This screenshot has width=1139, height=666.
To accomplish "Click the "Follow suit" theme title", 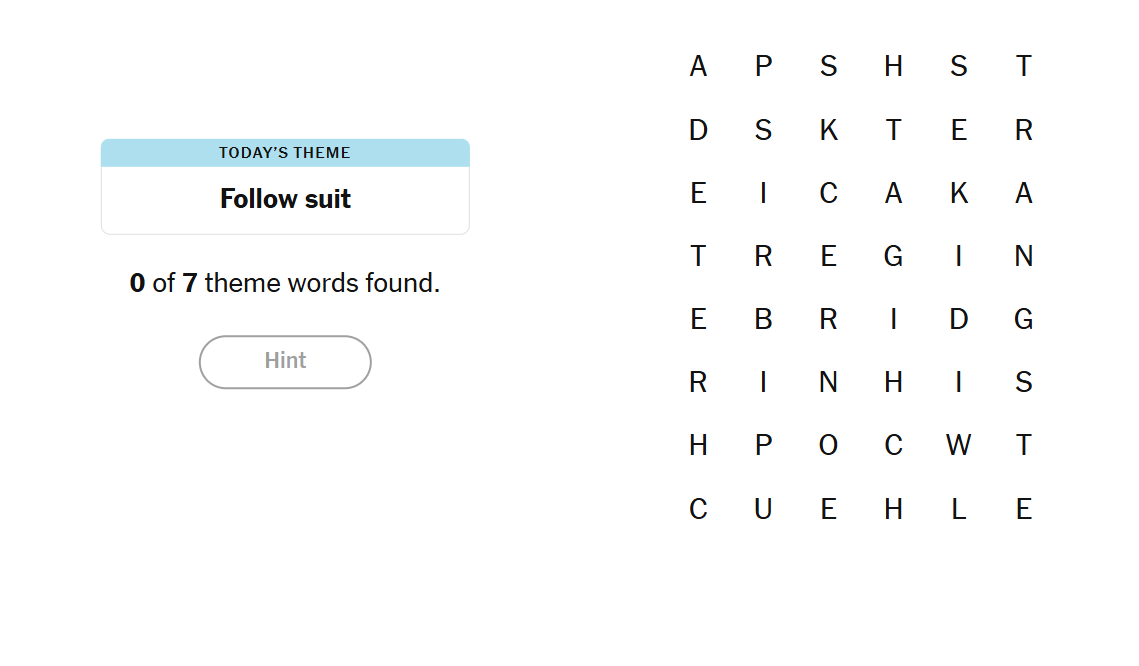I will (285, 199).
